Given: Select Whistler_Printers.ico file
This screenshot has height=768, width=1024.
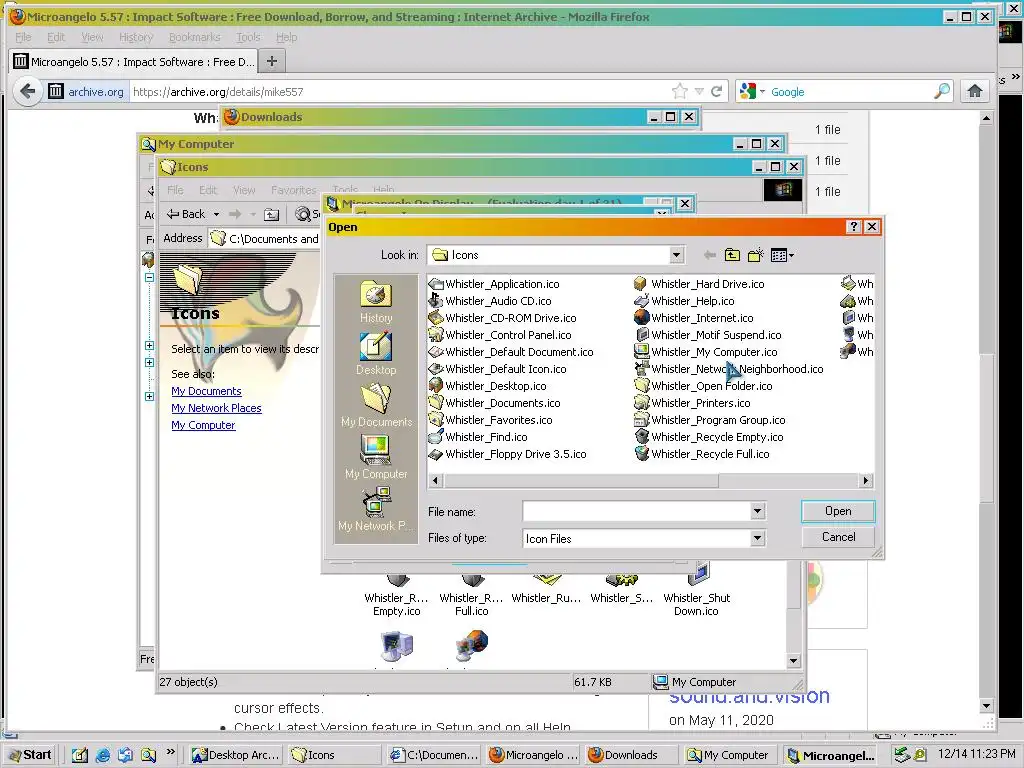Looking at the screenshot, I should click(x=692, y=403).
